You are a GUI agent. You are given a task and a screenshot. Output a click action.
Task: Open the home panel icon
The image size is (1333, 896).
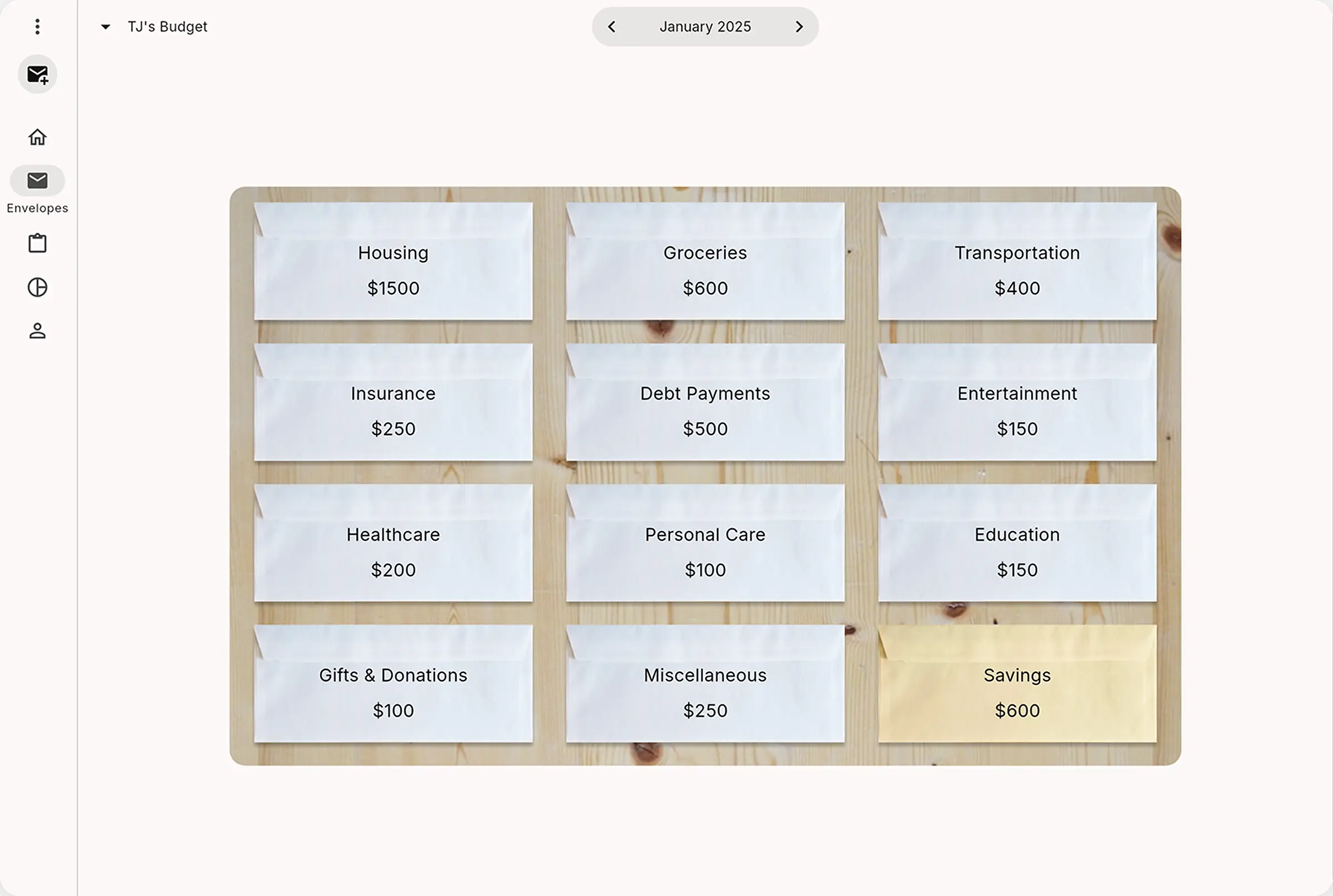point(37,136)
